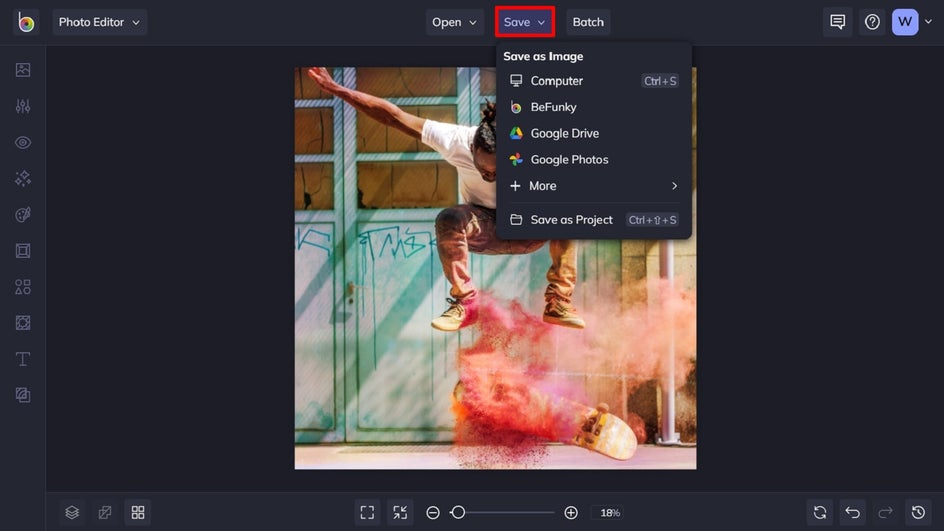
Task: Open the Layers panel icon
Action: tap(72, 512)
